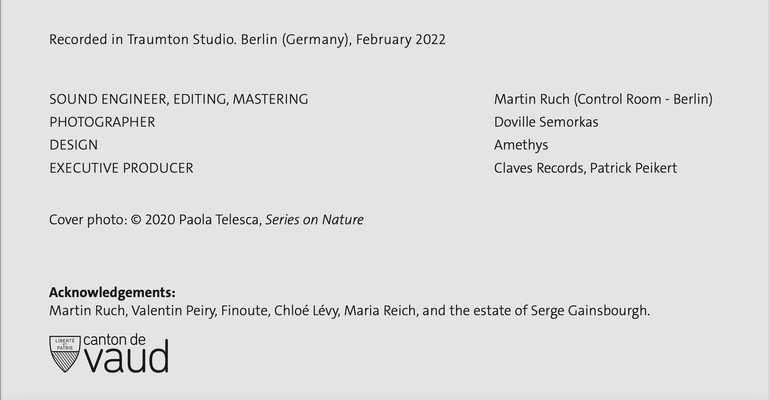Click the 'PHOTOGRAPHER' label

102,122
